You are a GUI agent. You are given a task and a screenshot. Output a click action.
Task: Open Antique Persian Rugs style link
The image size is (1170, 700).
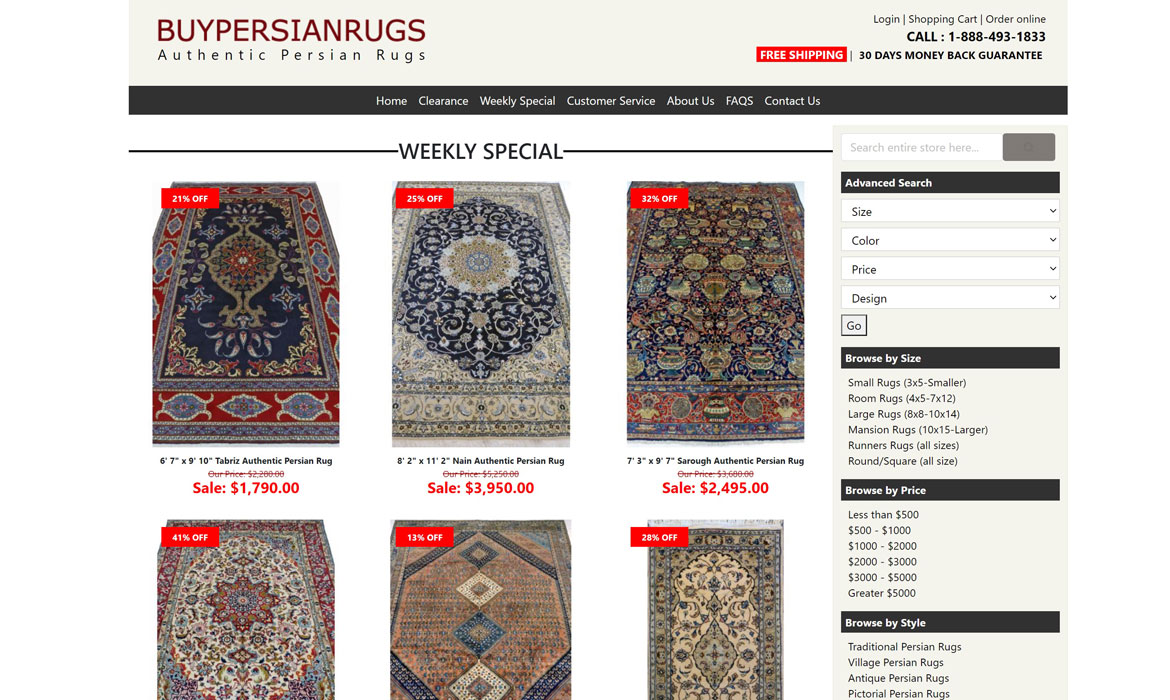[898, 678]
